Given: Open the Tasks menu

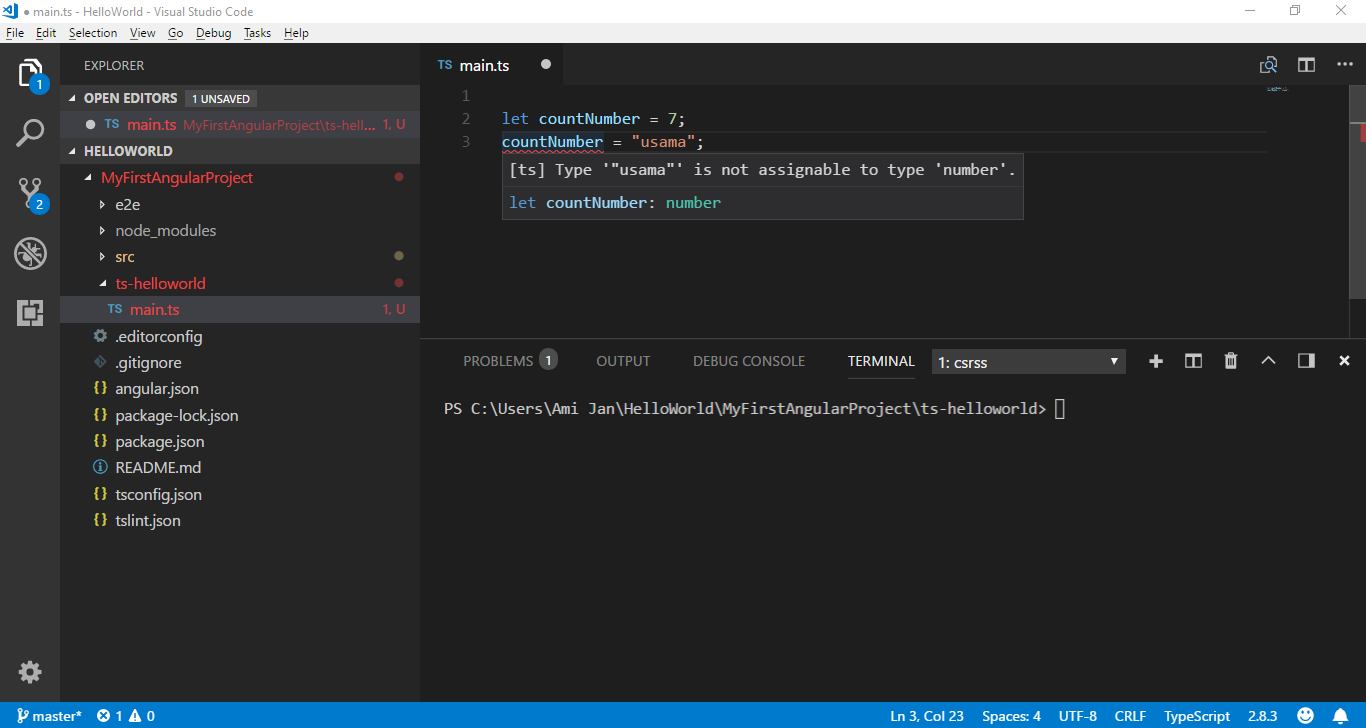Looking at the screenshot, I should (x=257, y=33).
